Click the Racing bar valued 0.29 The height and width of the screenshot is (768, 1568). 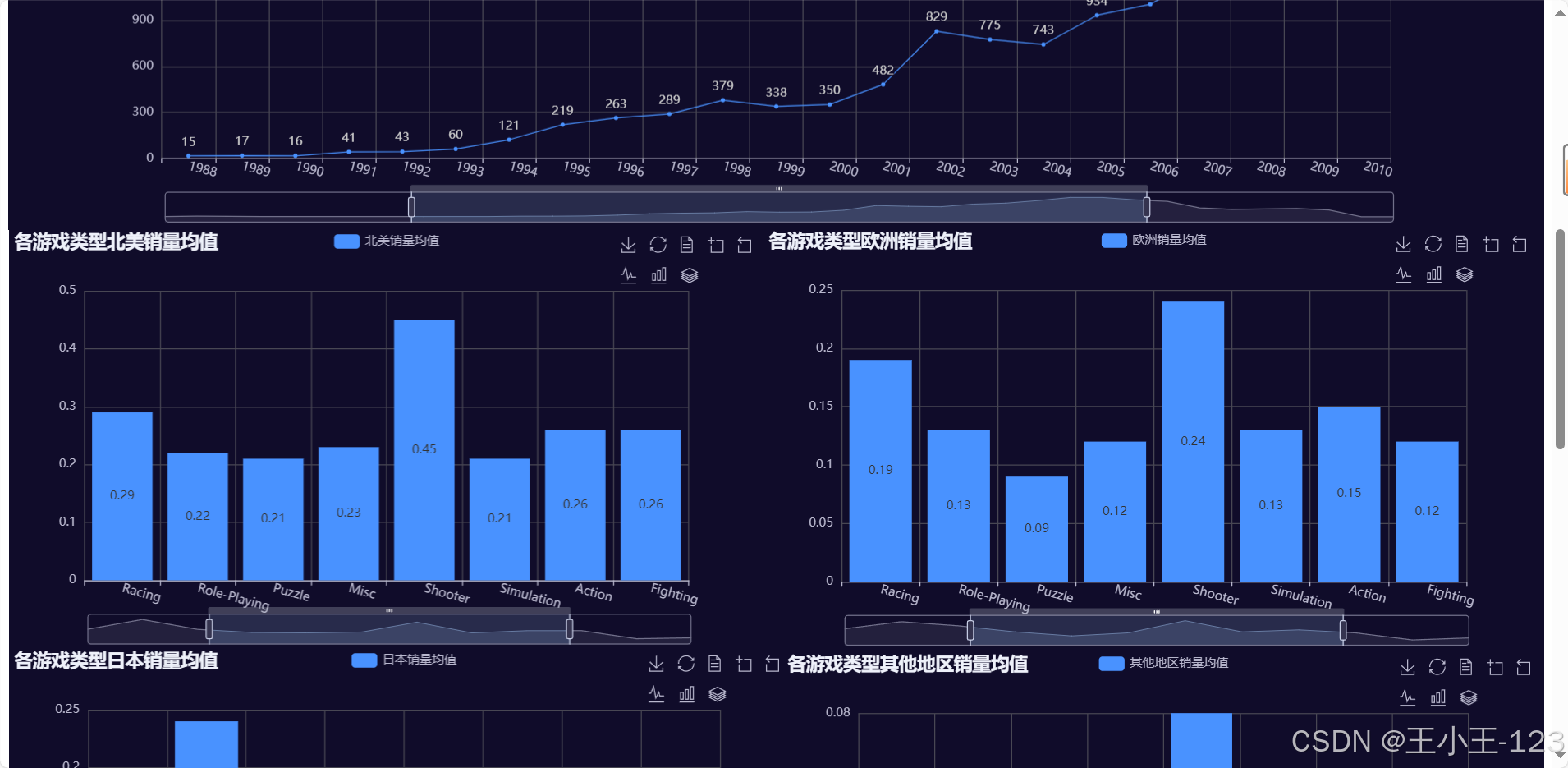(x=122, y=495)
